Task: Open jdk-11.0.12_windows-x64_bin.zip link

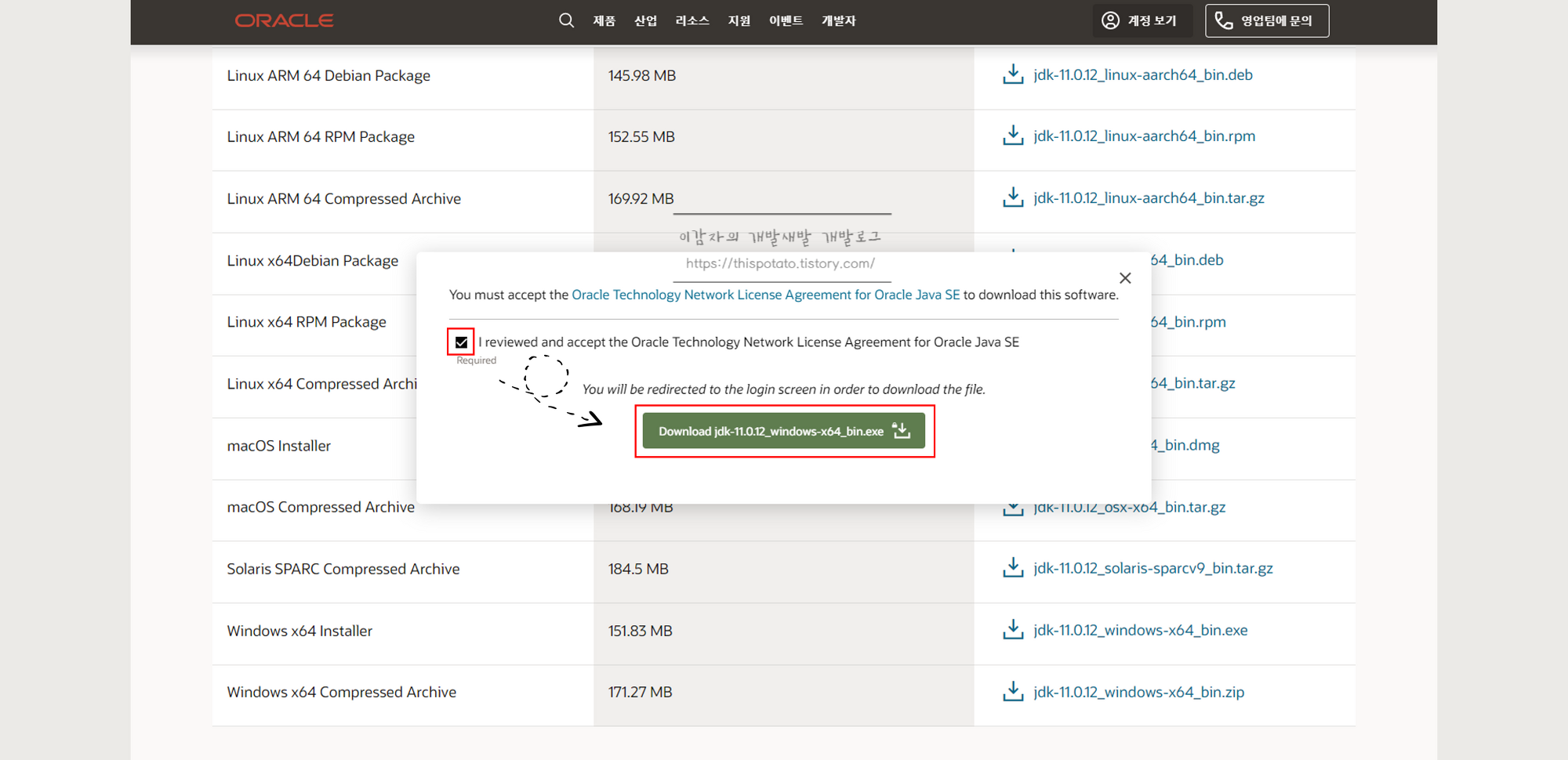Action: coord(1139,693)
